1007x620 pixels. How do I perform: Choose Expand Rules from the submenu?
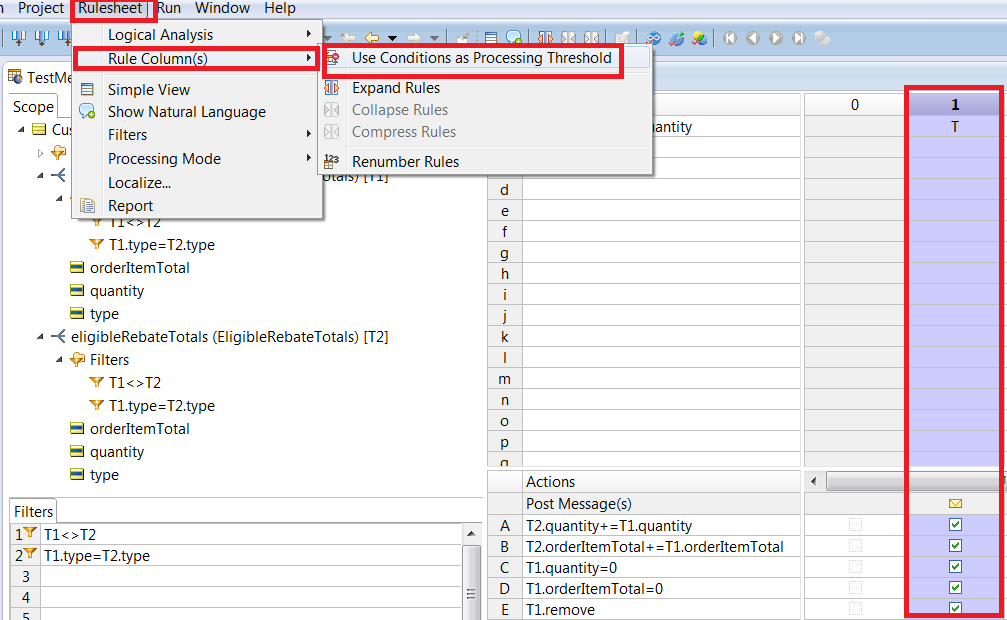(396, 87)
